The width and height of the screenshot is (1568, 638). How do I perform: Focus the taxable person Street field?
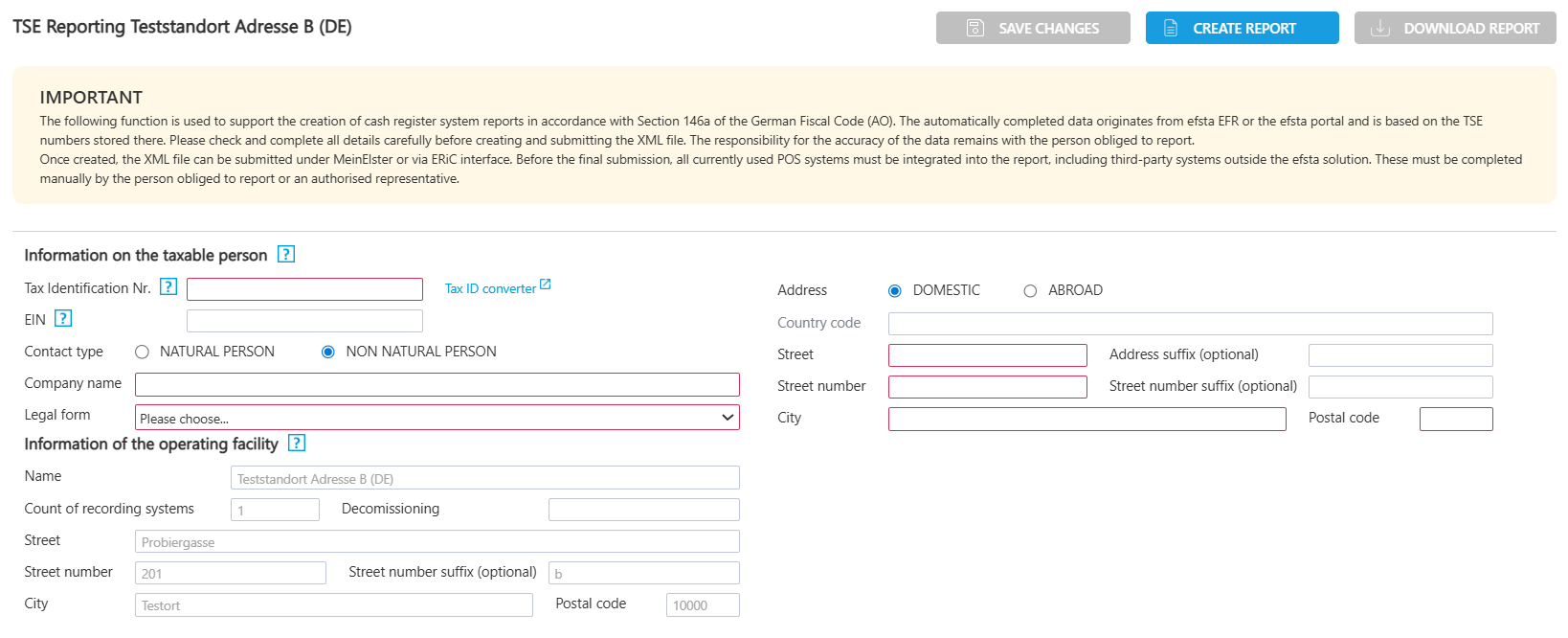(x=988, y=355)
